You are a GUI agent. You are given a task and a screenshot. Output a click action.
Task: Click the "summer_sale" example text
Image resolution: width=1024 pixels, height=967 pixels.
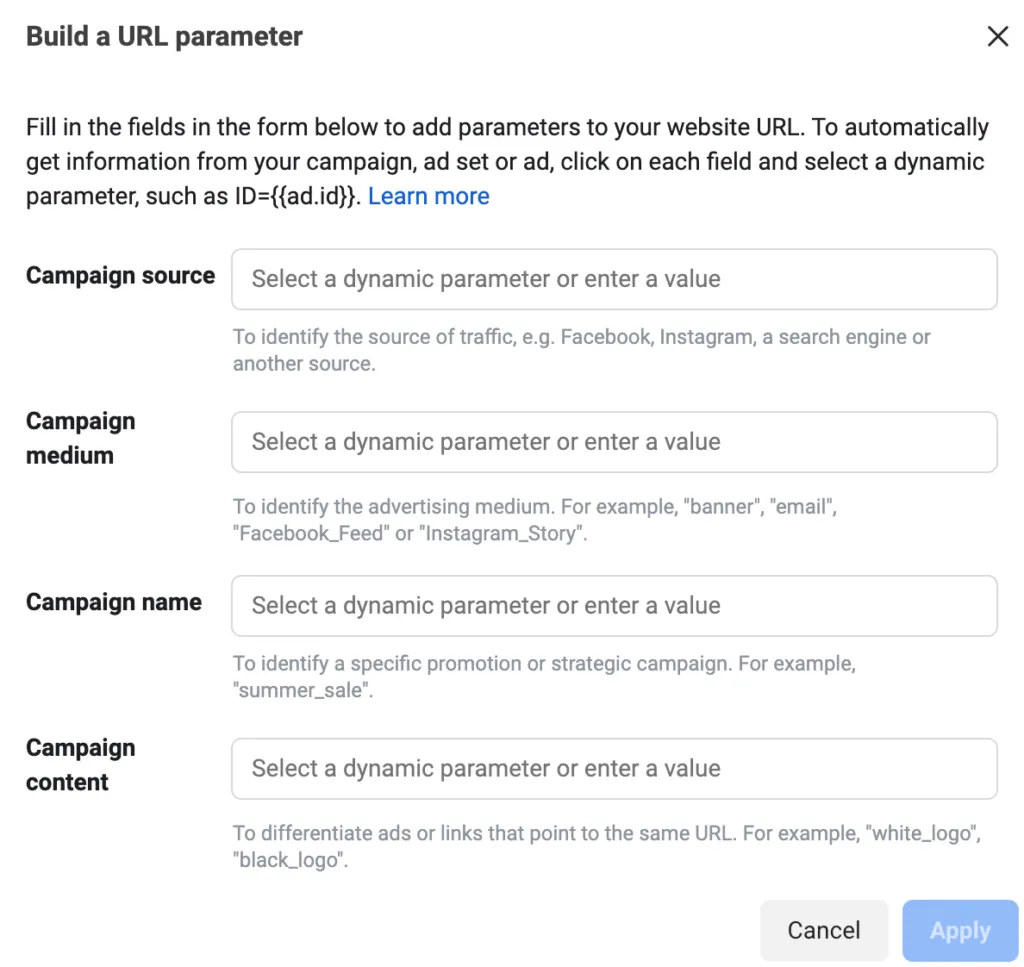tap(303, 690)
